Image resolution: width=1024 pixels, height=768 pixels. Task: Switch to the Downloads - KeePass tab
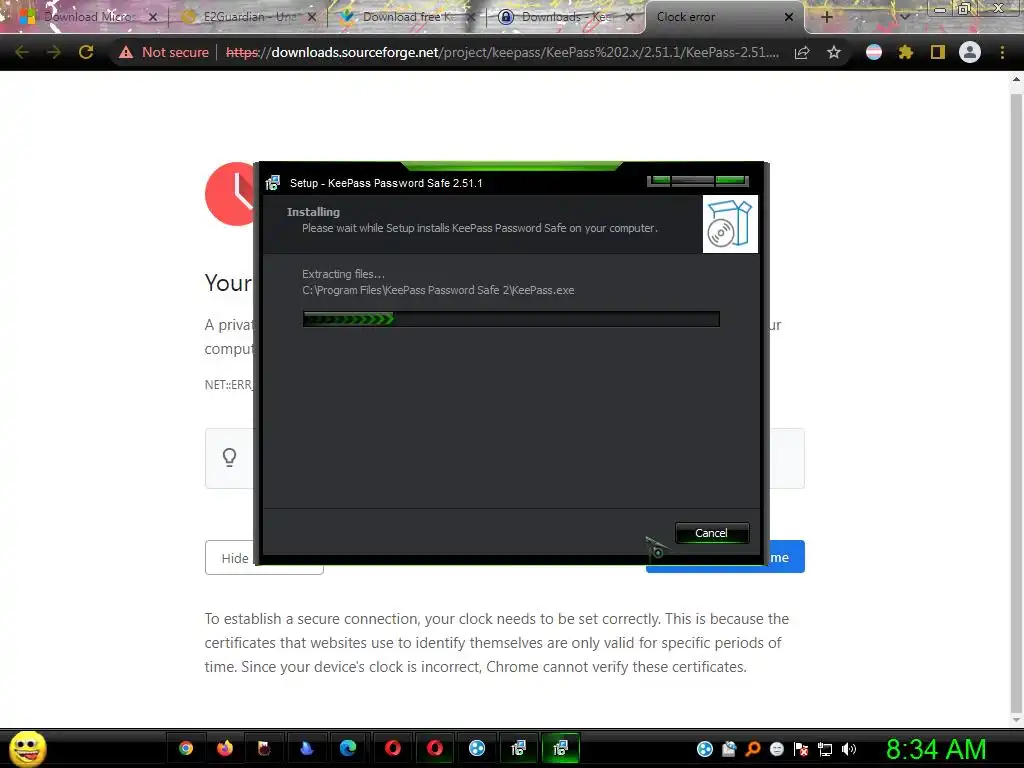[566, 17]
